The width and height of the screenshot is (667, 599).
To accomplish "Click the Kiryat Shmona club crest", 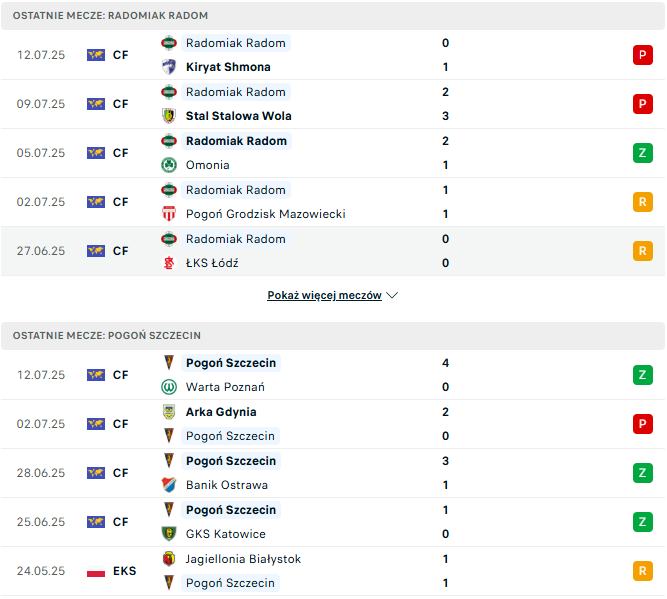I will tap(169, 67).
